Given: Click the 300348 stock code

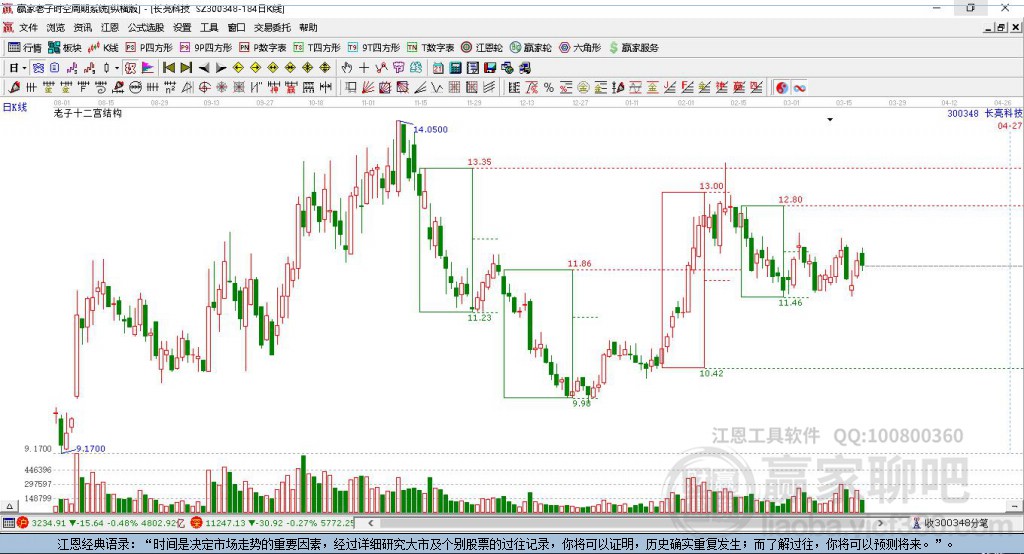Looking at the screenshot, I should click(963, 114).
